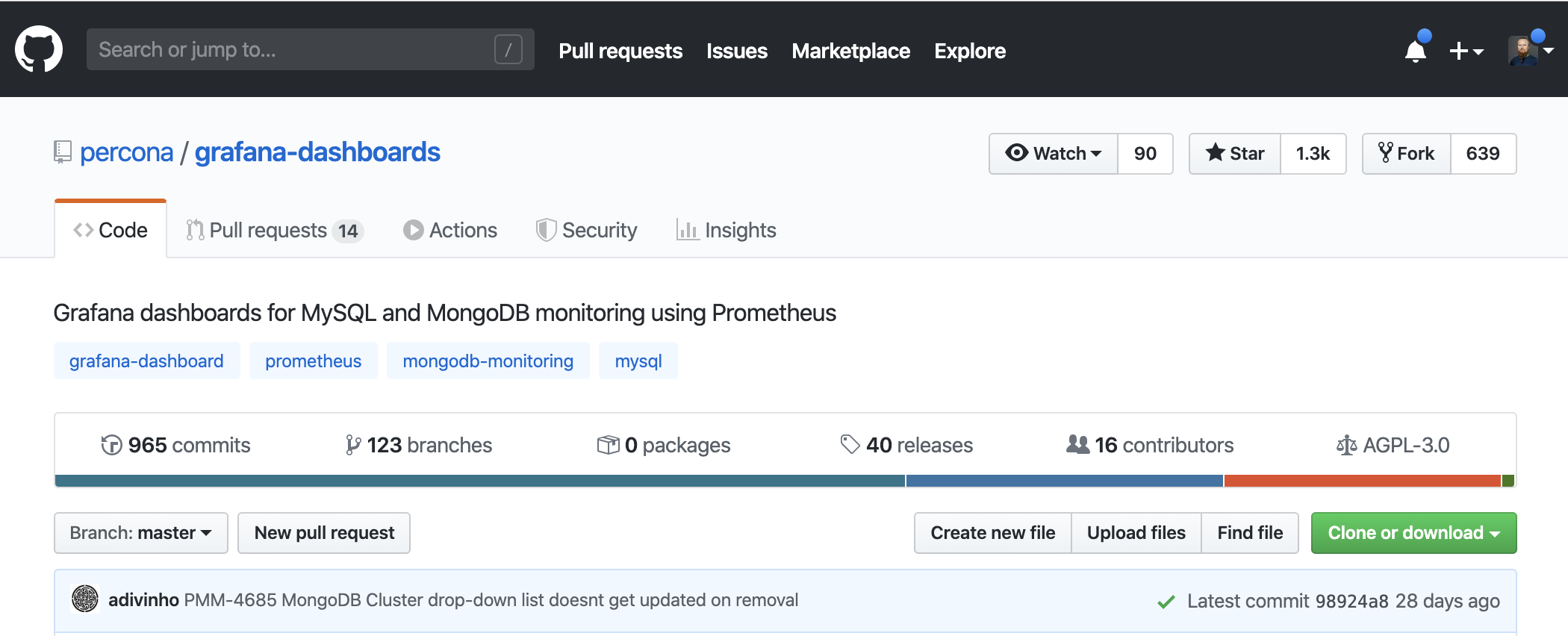Screen dimensions: 1568x636
Task: Click Upload files
Action: click(x=1136, y=533)
